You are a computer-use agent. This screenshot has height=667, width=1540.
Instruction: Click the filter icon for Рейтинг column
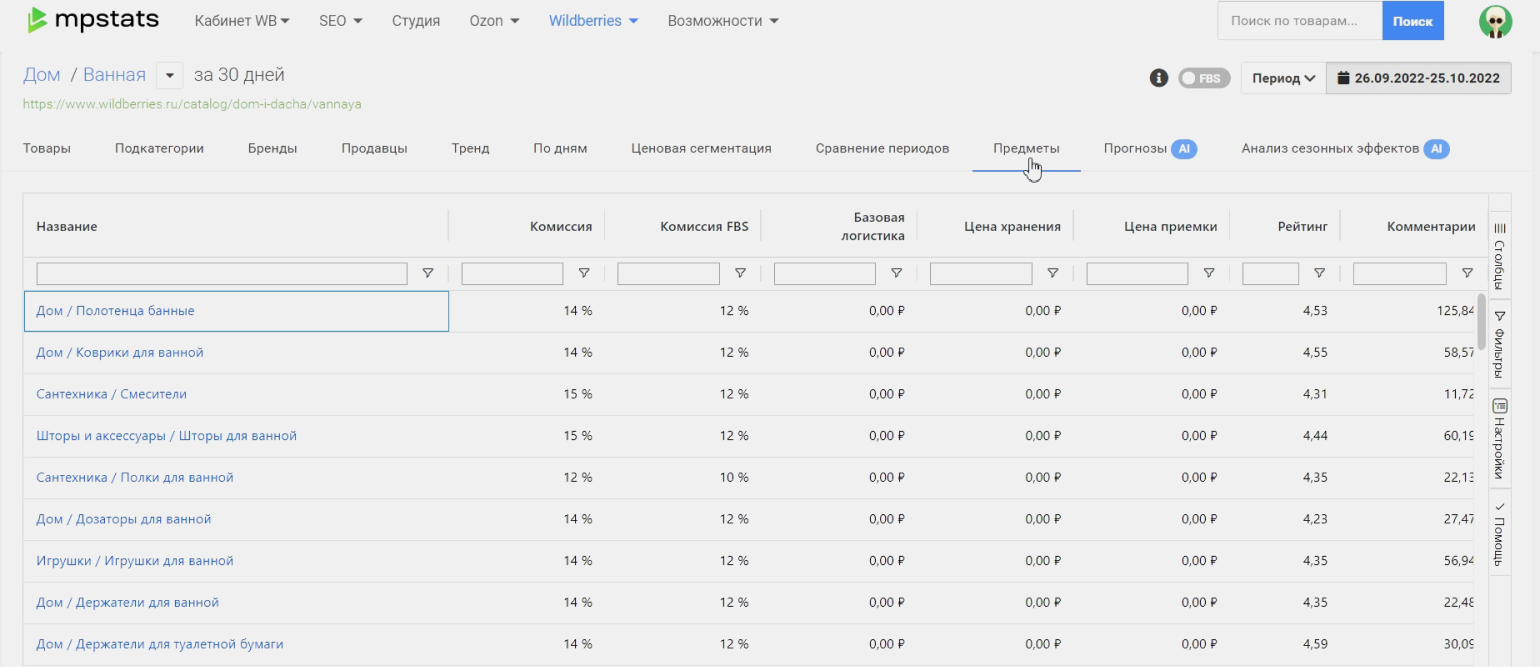[1319, 273]
